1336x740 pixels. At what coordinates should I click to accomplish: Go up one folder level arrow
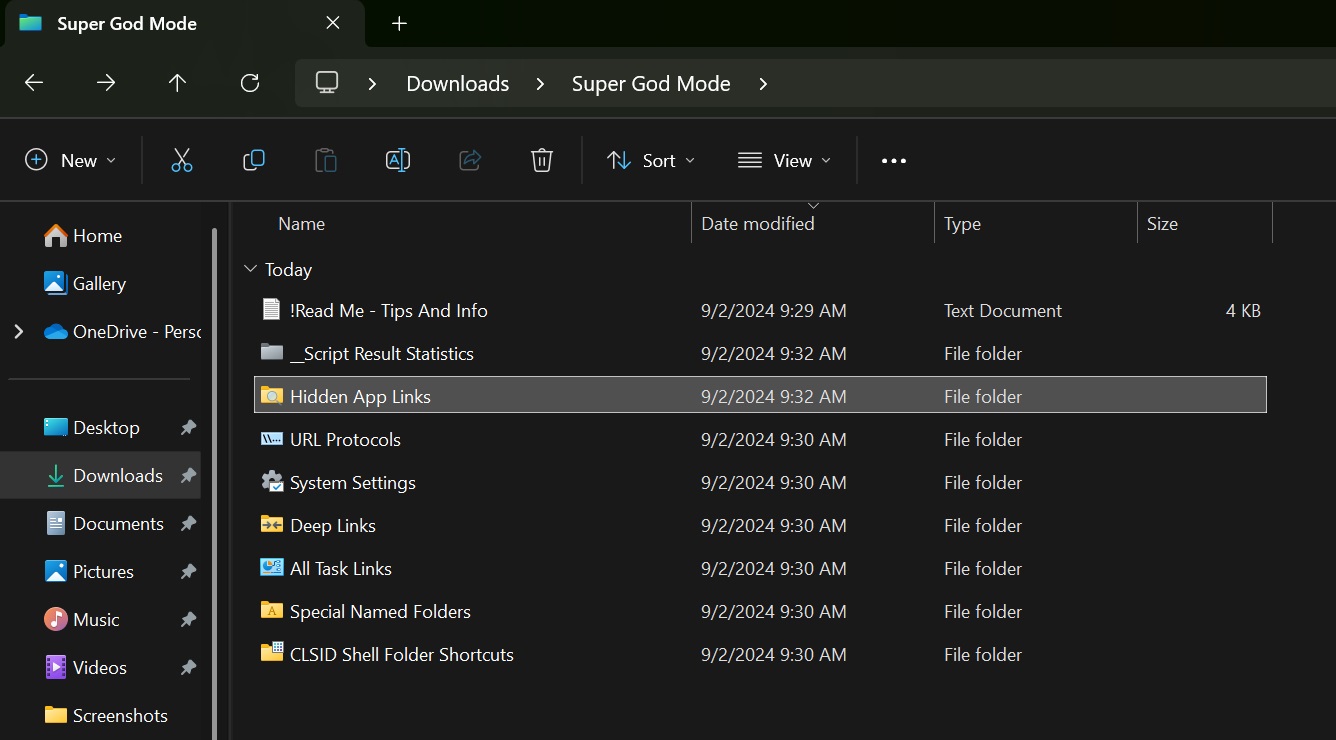click(178, 83)
